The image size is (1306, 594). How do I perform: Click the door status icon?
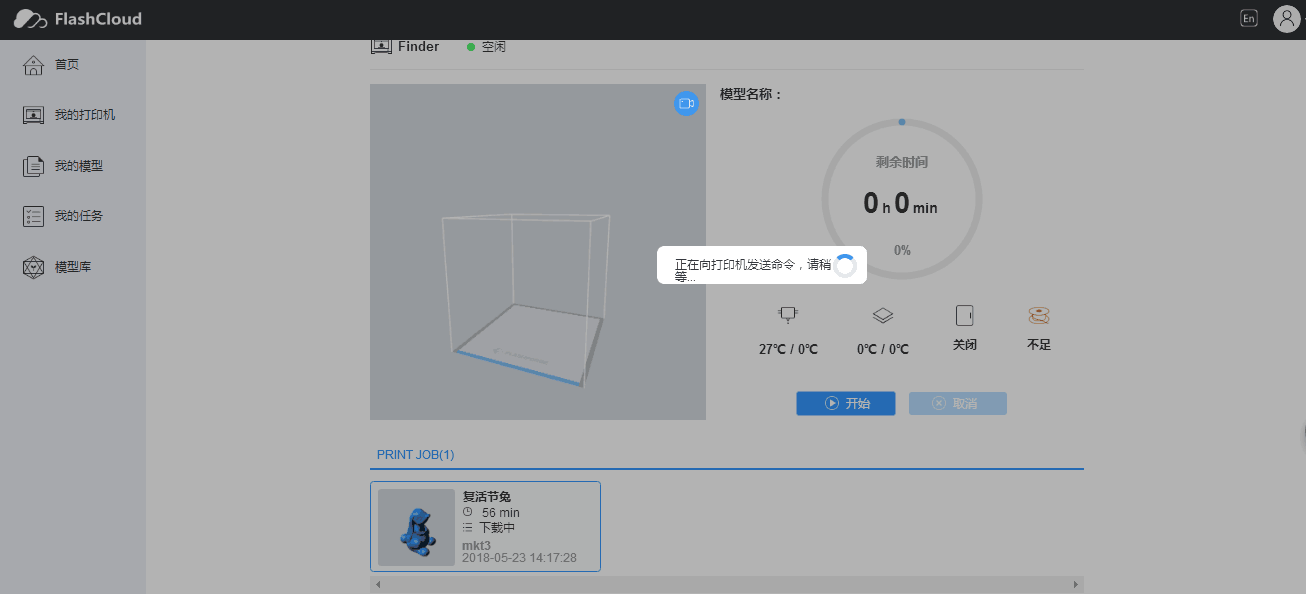(x=964, y=315)
